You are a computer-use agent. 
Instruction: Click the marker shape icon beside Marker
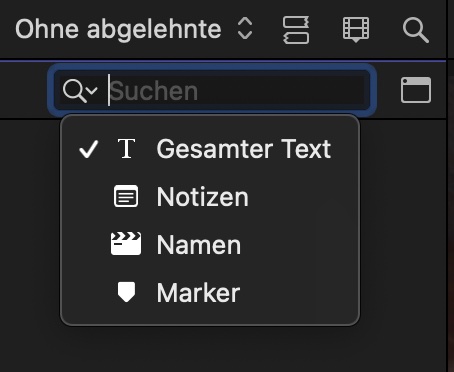pos(126,292)
